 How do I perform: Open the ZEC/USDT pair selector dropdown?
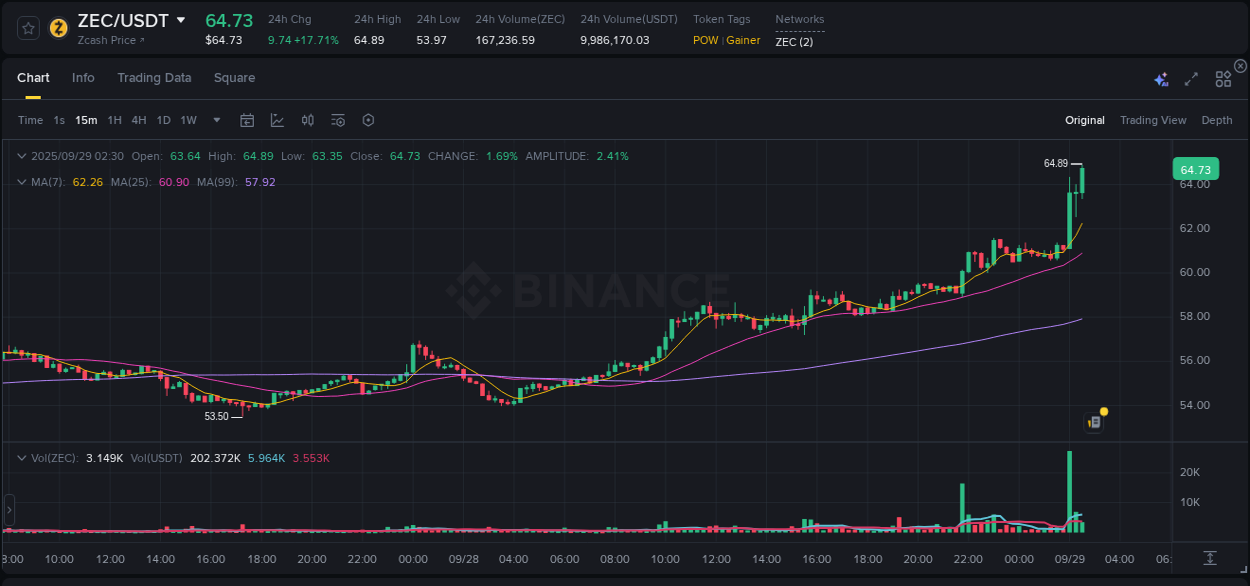181,19
